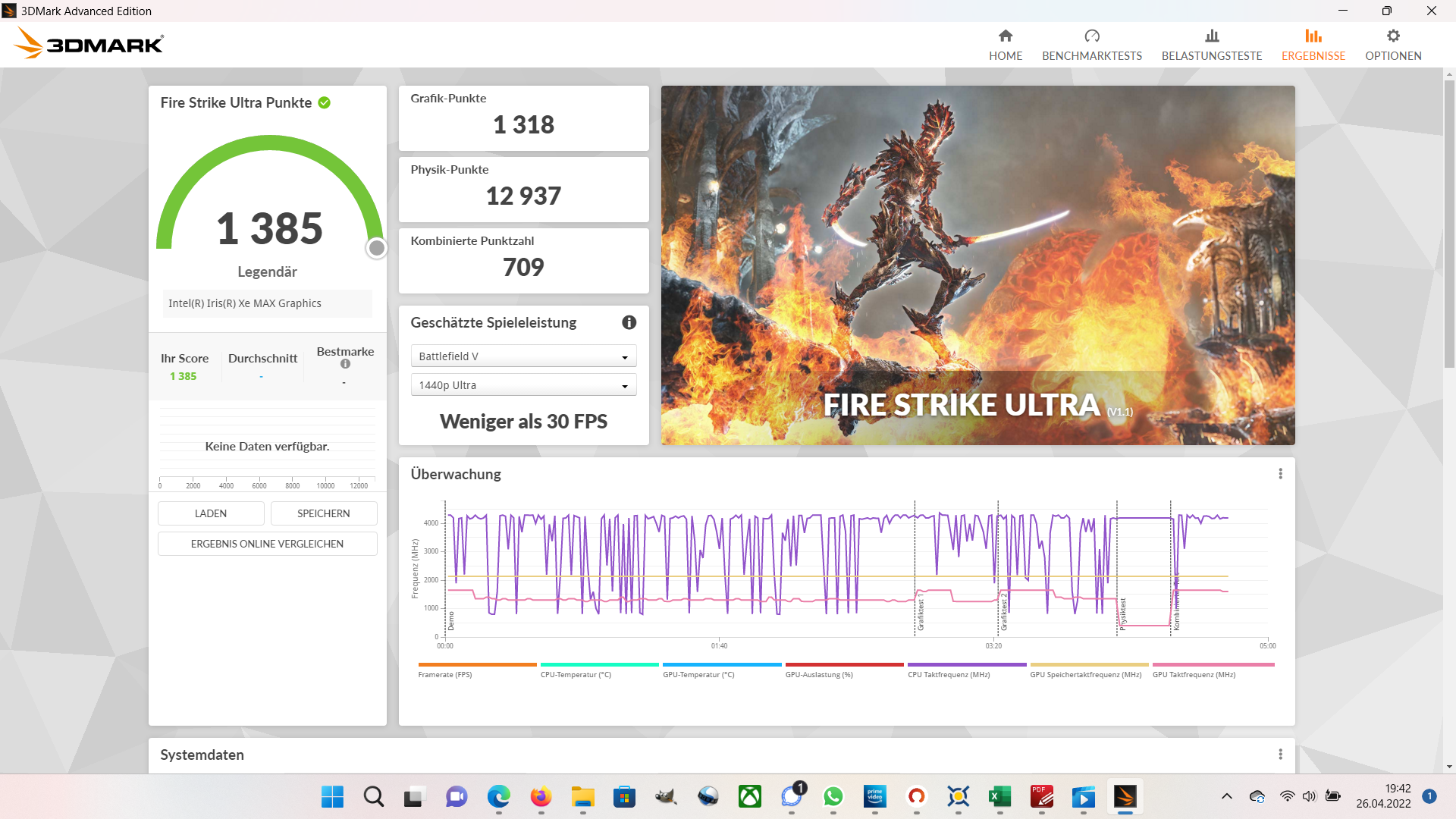The width and height of the screenshot is (1456, 819).
Task: Click the LADEN button
Action: [211, 513]
